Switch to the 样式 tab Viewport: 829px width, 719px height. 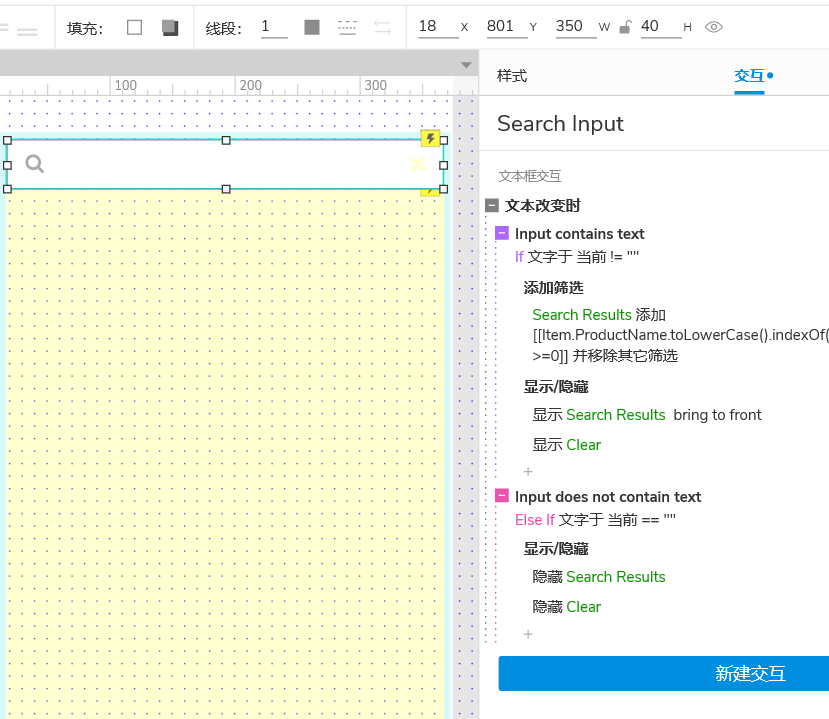coord(511,76)
